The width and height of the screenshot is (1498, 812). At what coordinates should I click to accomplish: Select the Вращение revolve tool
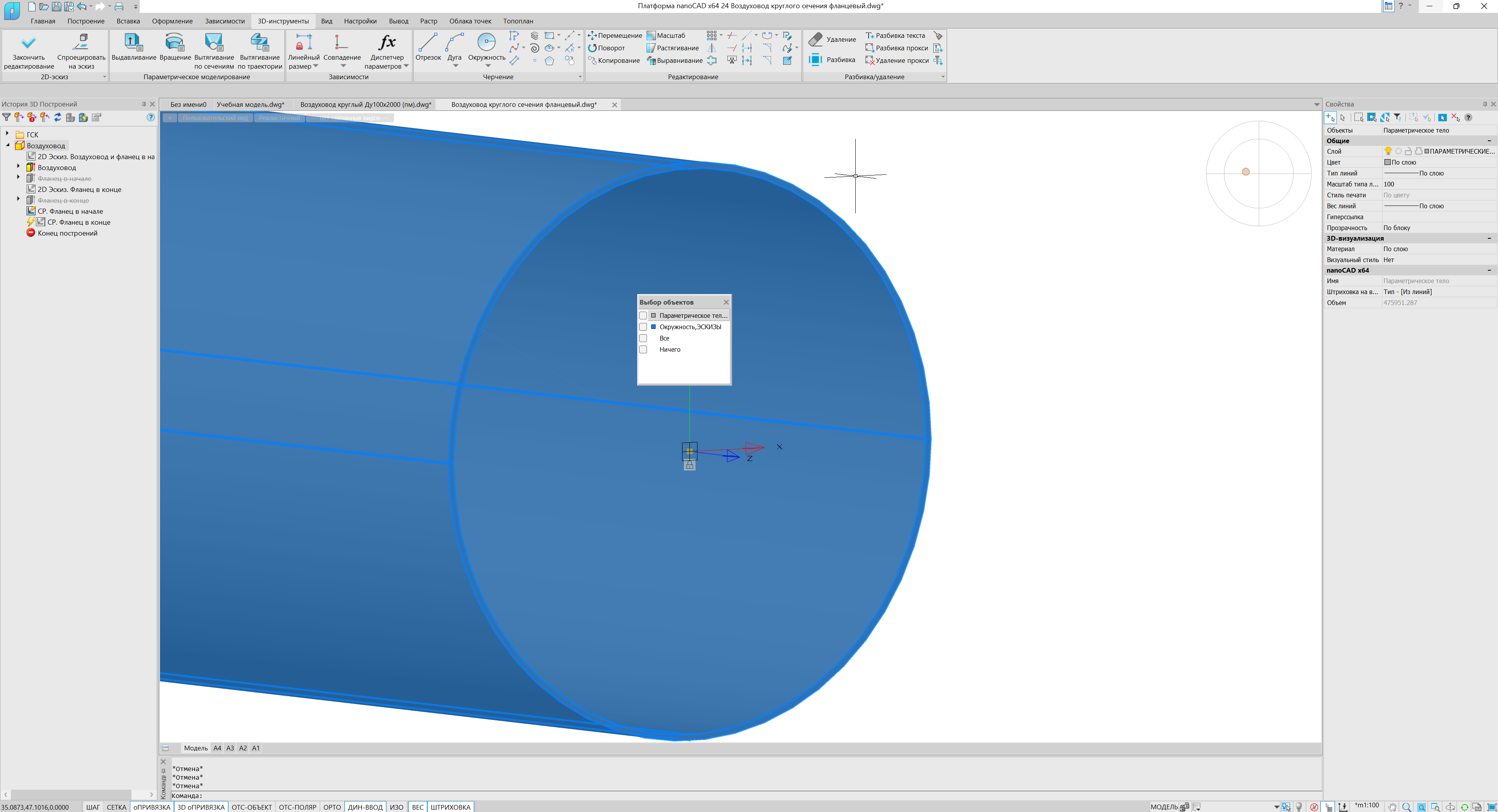[x=174, y=43]
